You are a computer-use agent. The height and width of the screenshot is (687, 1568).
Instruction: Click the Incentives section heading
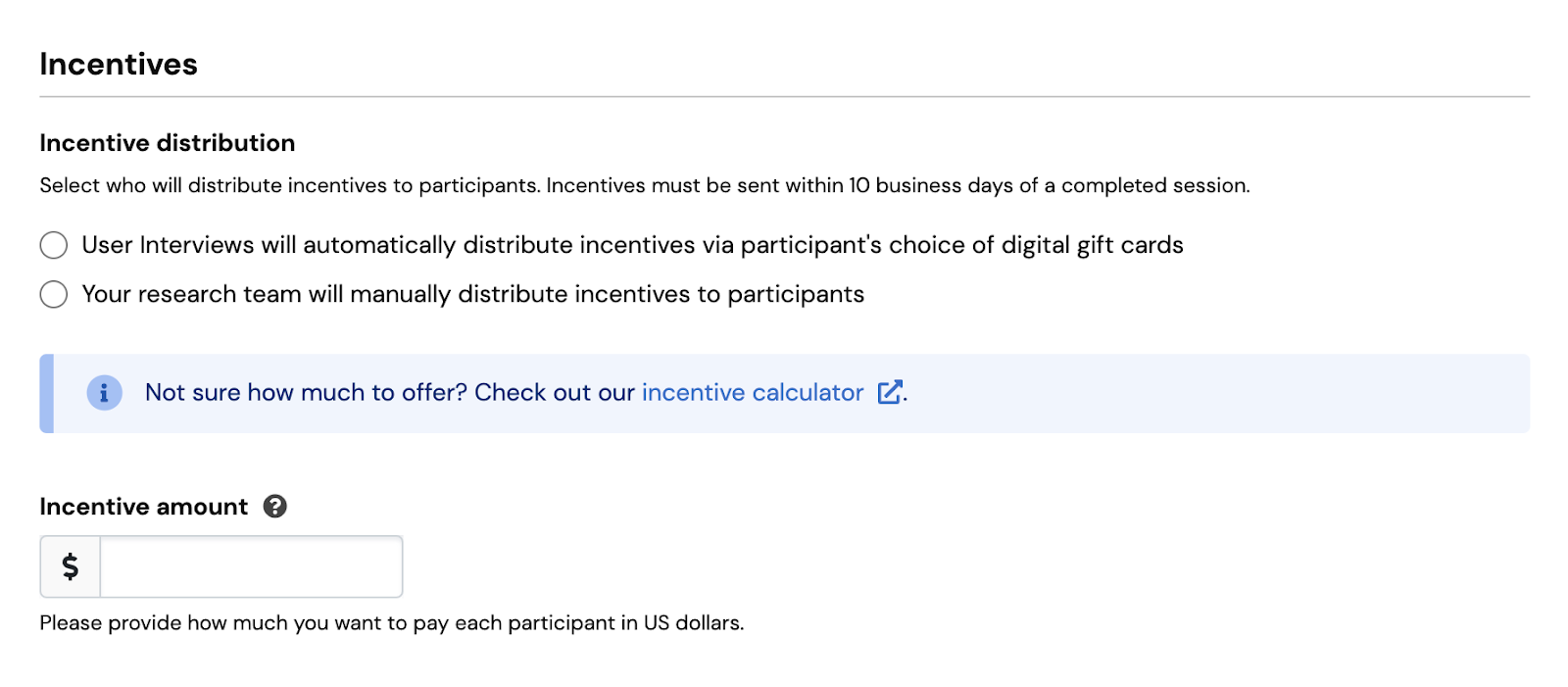(x=119, y=65)
